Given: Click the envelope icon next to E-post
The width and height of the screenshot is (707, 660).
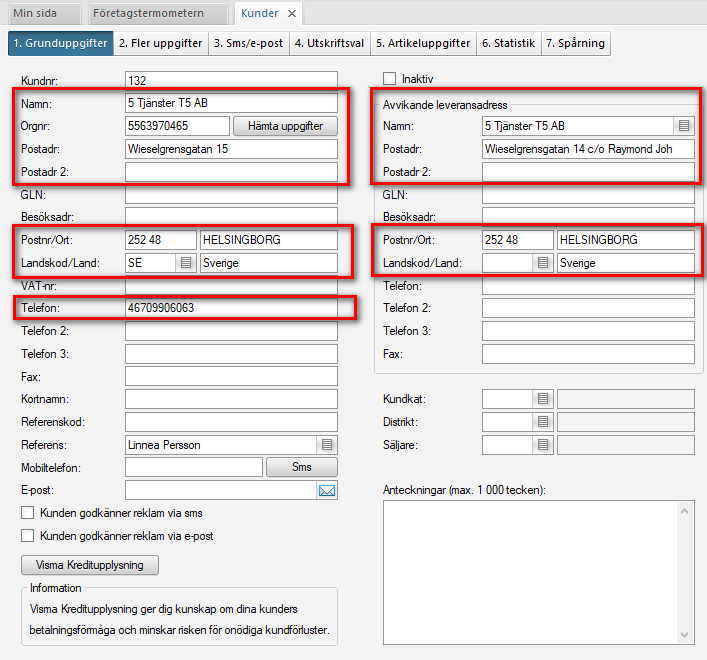Looking at the screenshot, I should (327, 490).
